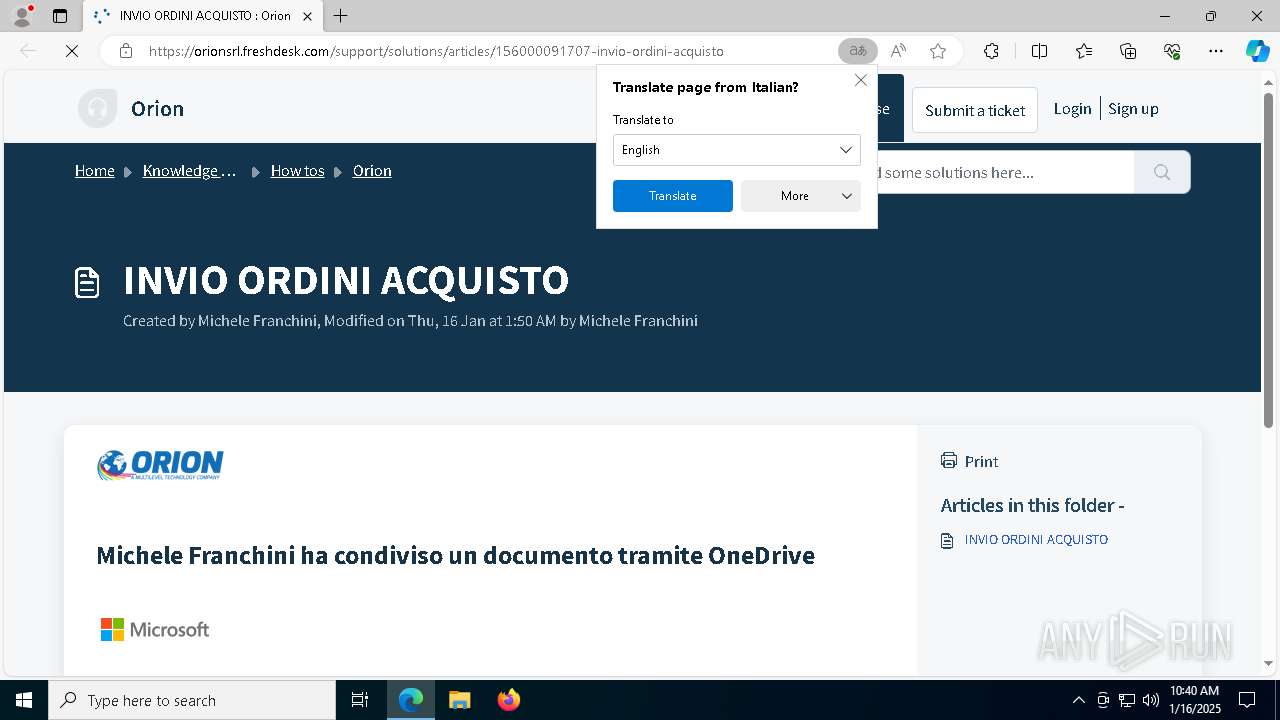Open the Sign up link
This screenshot has width=1280, height=720.
click(x=1133, y=109)
